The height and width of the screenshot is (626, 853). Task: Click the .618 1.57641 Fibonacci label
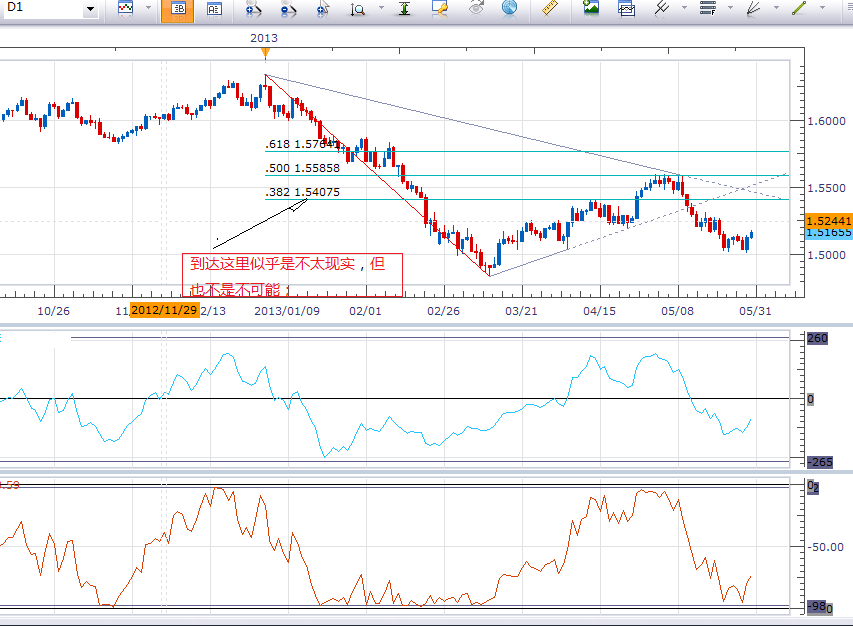(302, 144)
